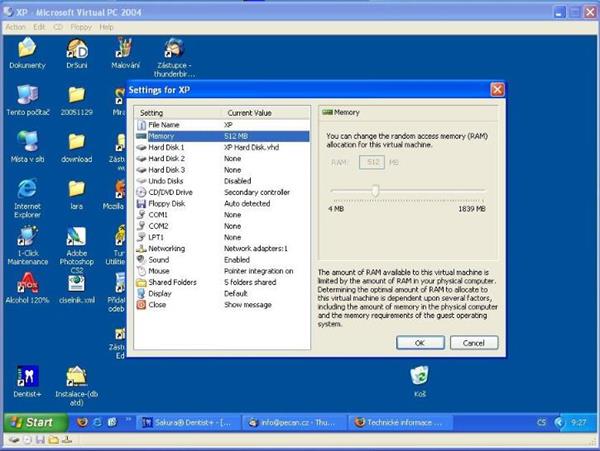600x451 pixels.
Task: Click the Cancel button in Settings
Action: click(x=474, y=343)
